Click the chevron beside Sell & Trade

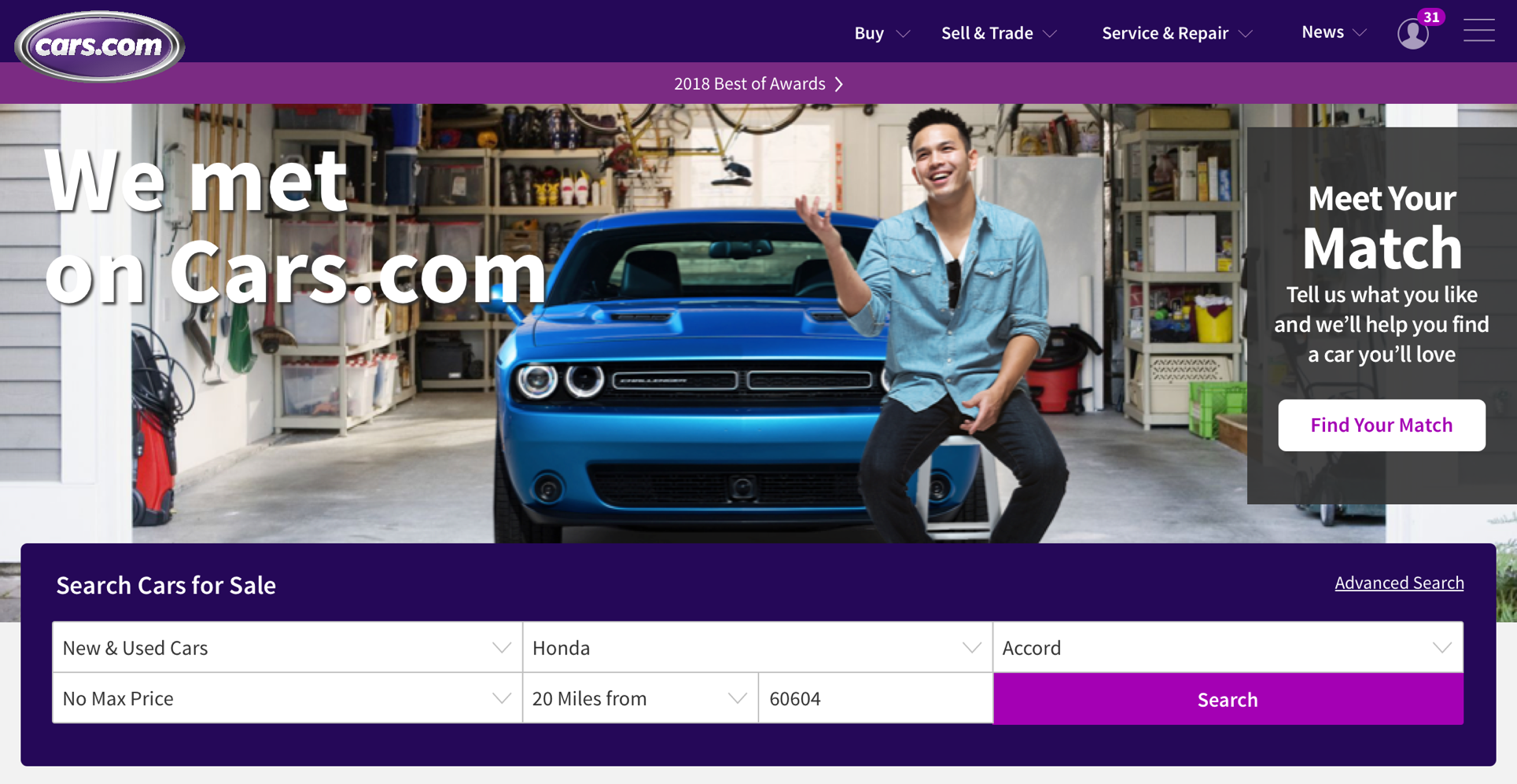[1050, 34]
